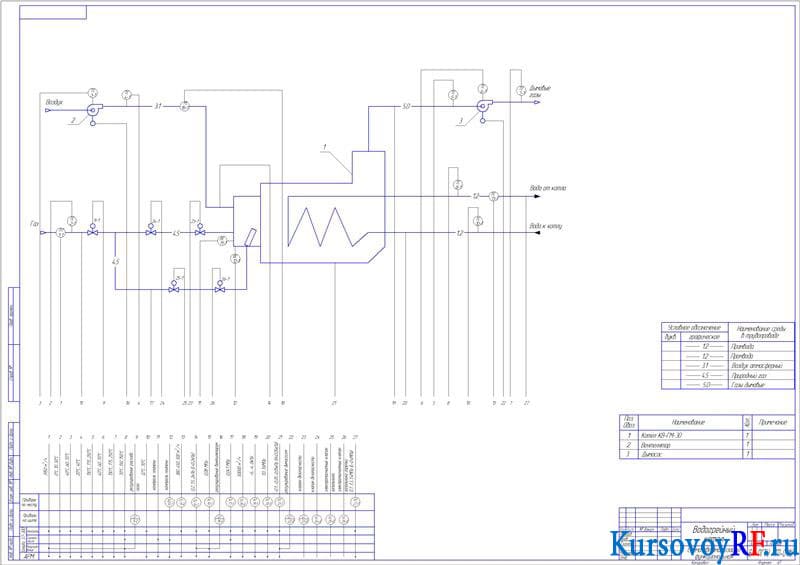Click the Воздух label
This screenshot has height=565, width=800.
click(54, 102)
